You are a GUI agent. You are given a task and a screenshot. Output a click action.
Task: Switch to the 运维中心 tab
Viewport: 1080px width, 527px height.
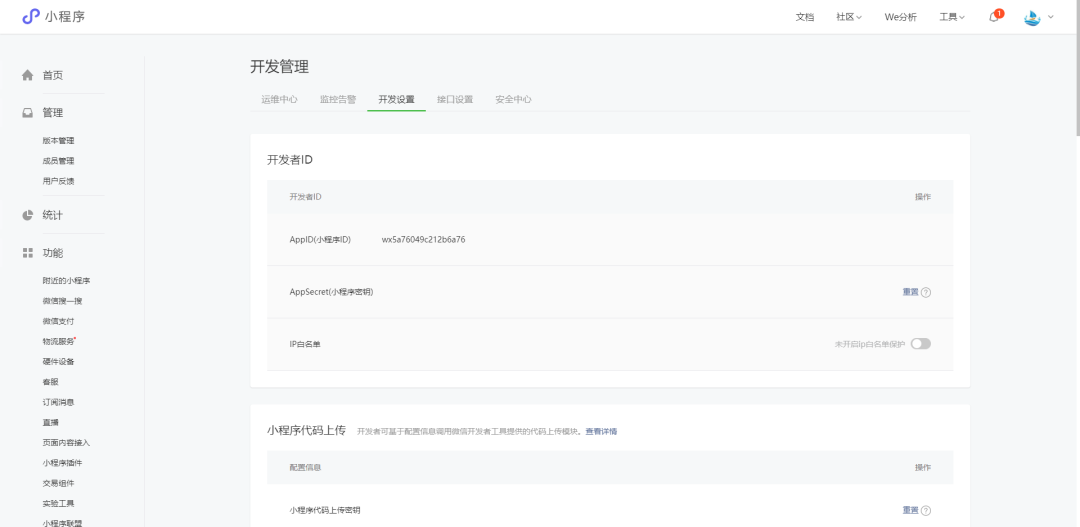(279, 100)
